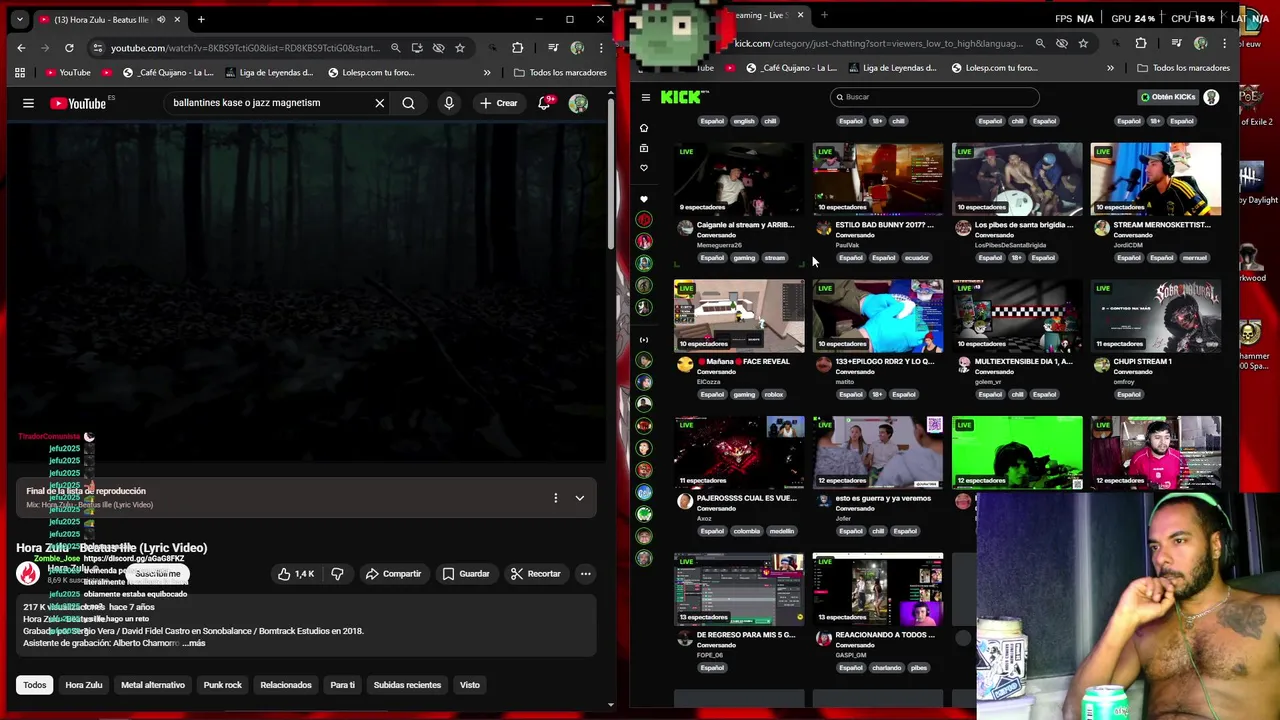Reload the YouTube page
The height and width of the screenshot is (720, 1280).
(69, 48)
